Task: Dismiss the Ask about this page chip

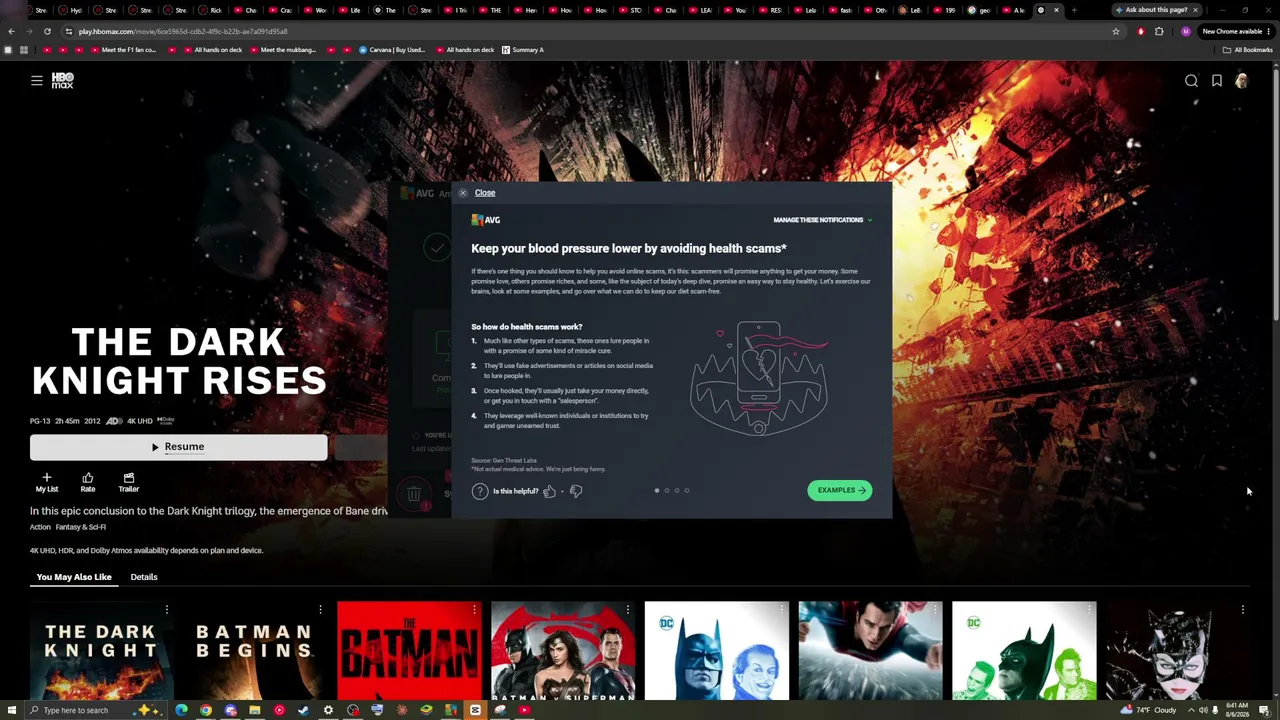Action: tap(1194, 10)
